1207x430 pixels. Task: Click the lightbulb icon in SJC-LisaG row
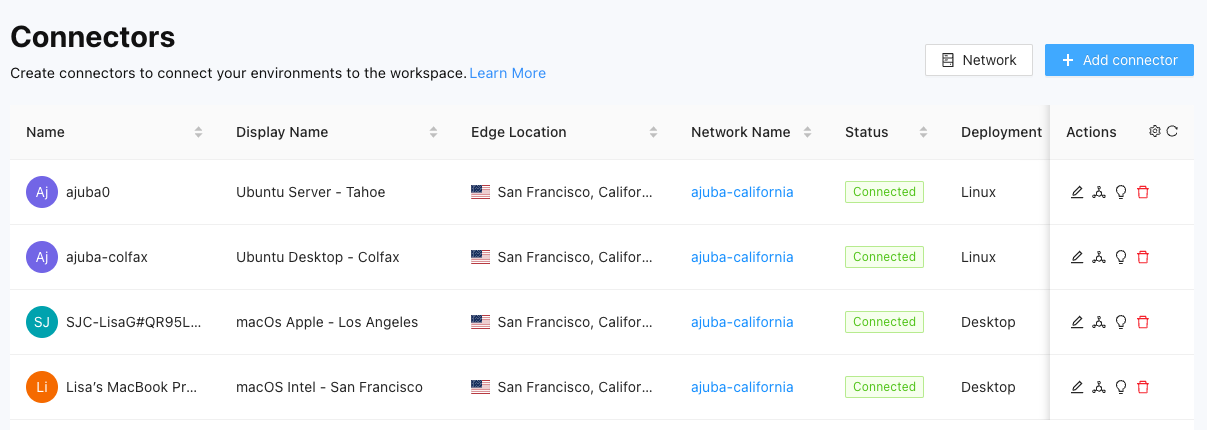(1121, 322)
